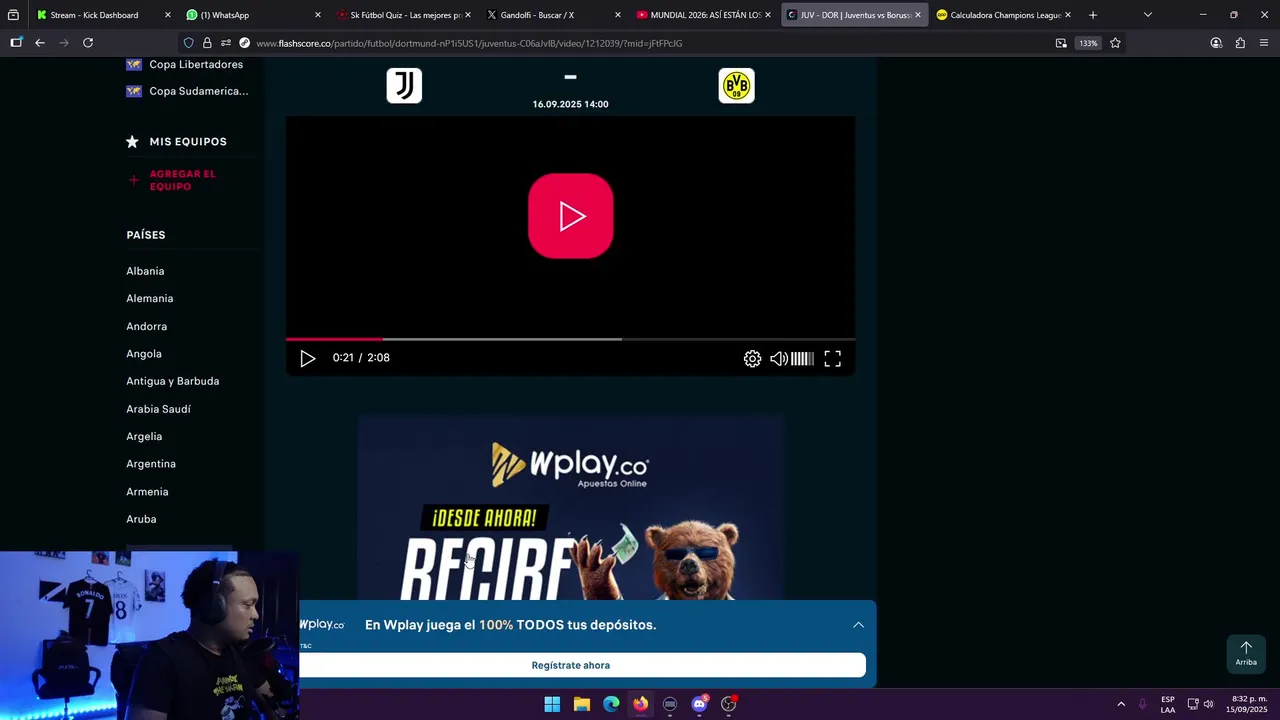Play the video with the large red button
1280x720 pixels.
(x=570, y=216)
